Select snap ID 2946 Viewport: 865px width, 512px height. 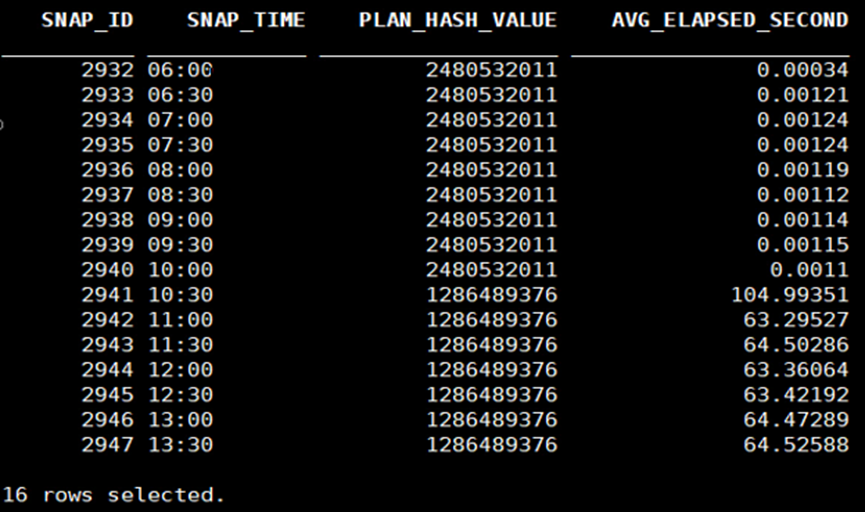pyautogui.click(x=108, y=420)
